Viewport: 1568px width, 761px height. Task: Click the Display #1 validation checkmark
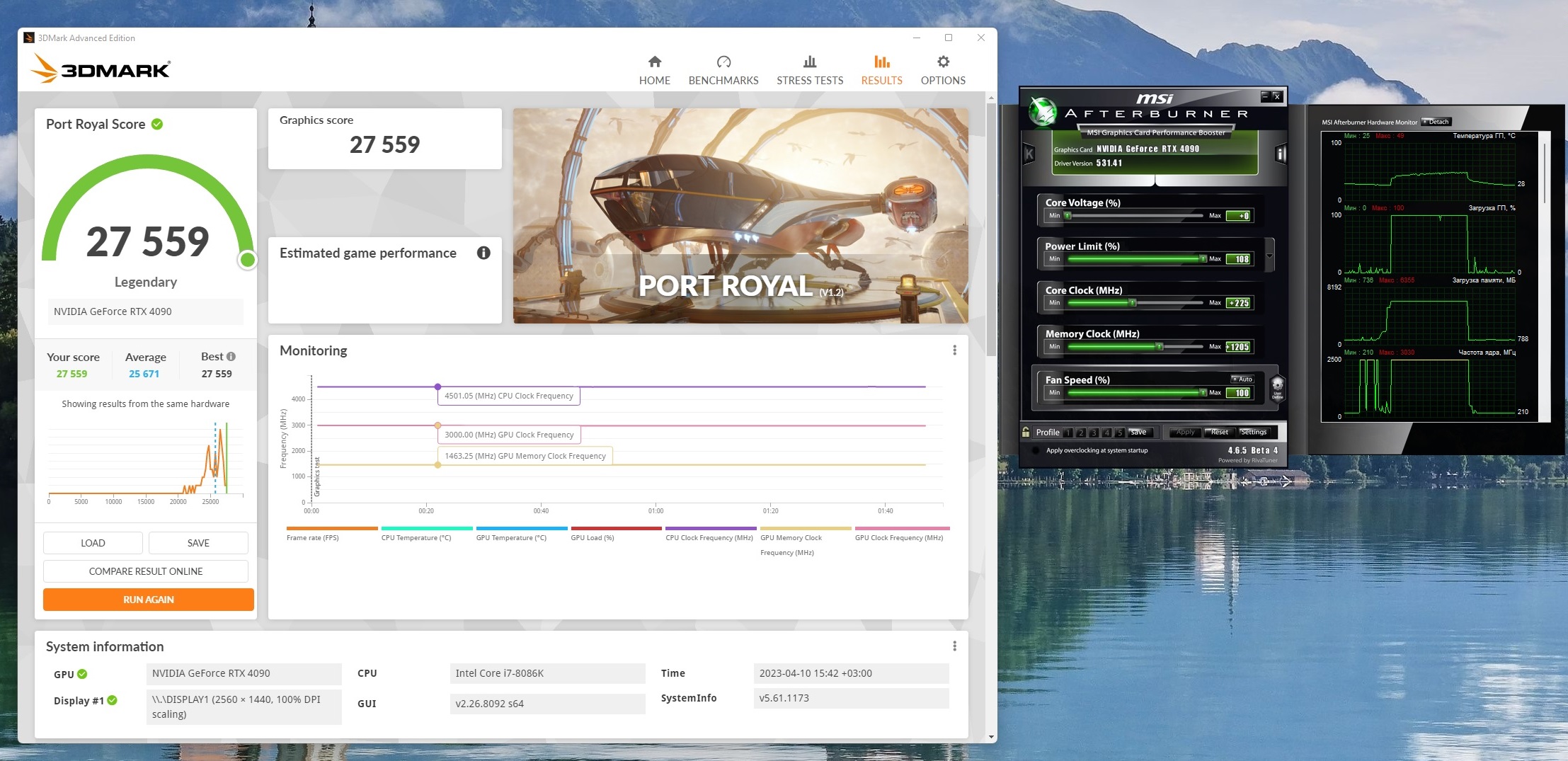[x=112, y=700]
